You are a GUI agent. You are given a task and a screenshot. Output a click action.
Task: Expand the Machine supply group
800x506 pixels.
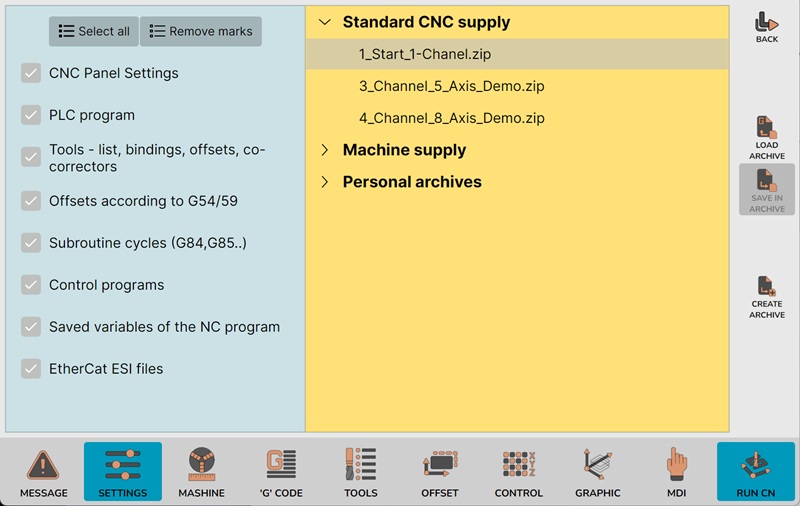tap(324, 150)
